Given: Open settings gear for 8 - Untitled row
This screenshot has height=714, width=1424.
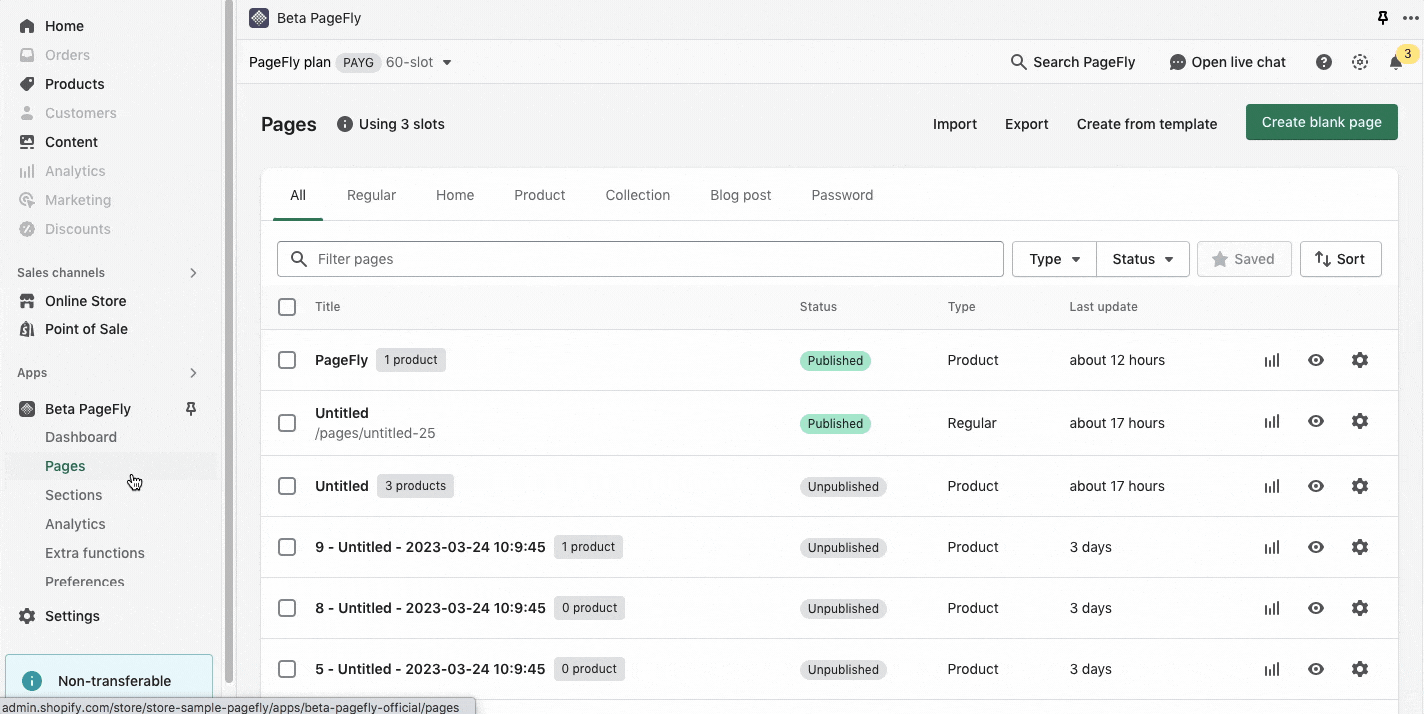Looking at the screenshot, I should 1360,608.
